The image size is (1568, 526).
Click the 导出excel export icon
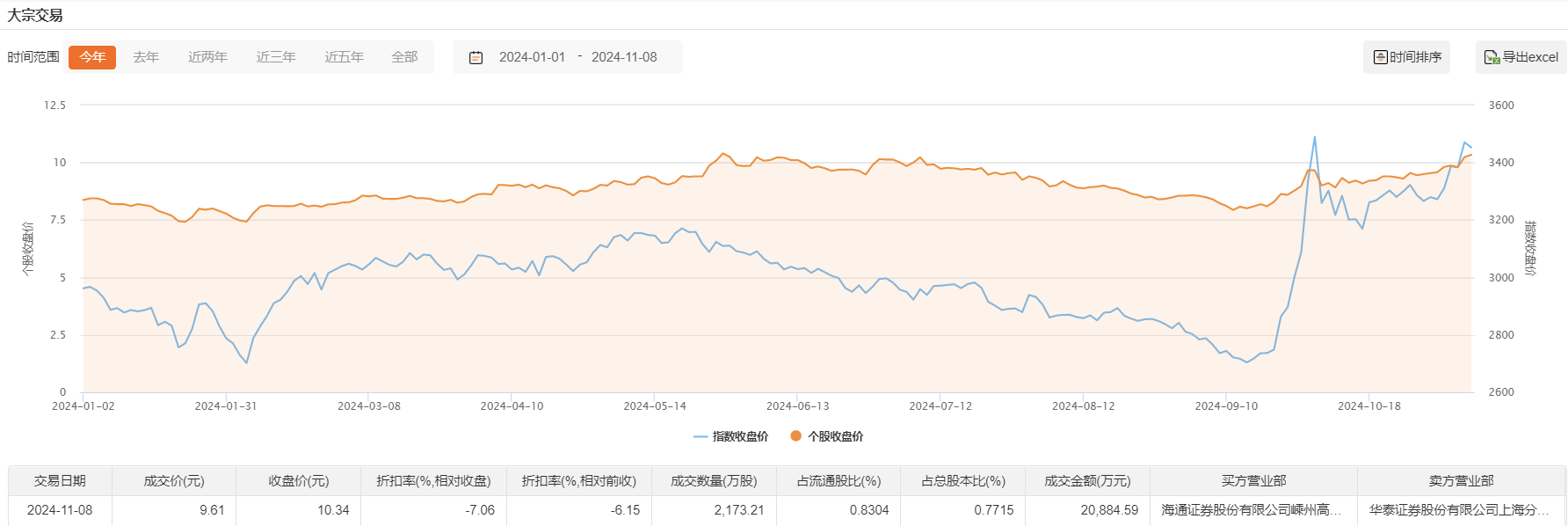pyautogui.click(x=1492, y=57)
